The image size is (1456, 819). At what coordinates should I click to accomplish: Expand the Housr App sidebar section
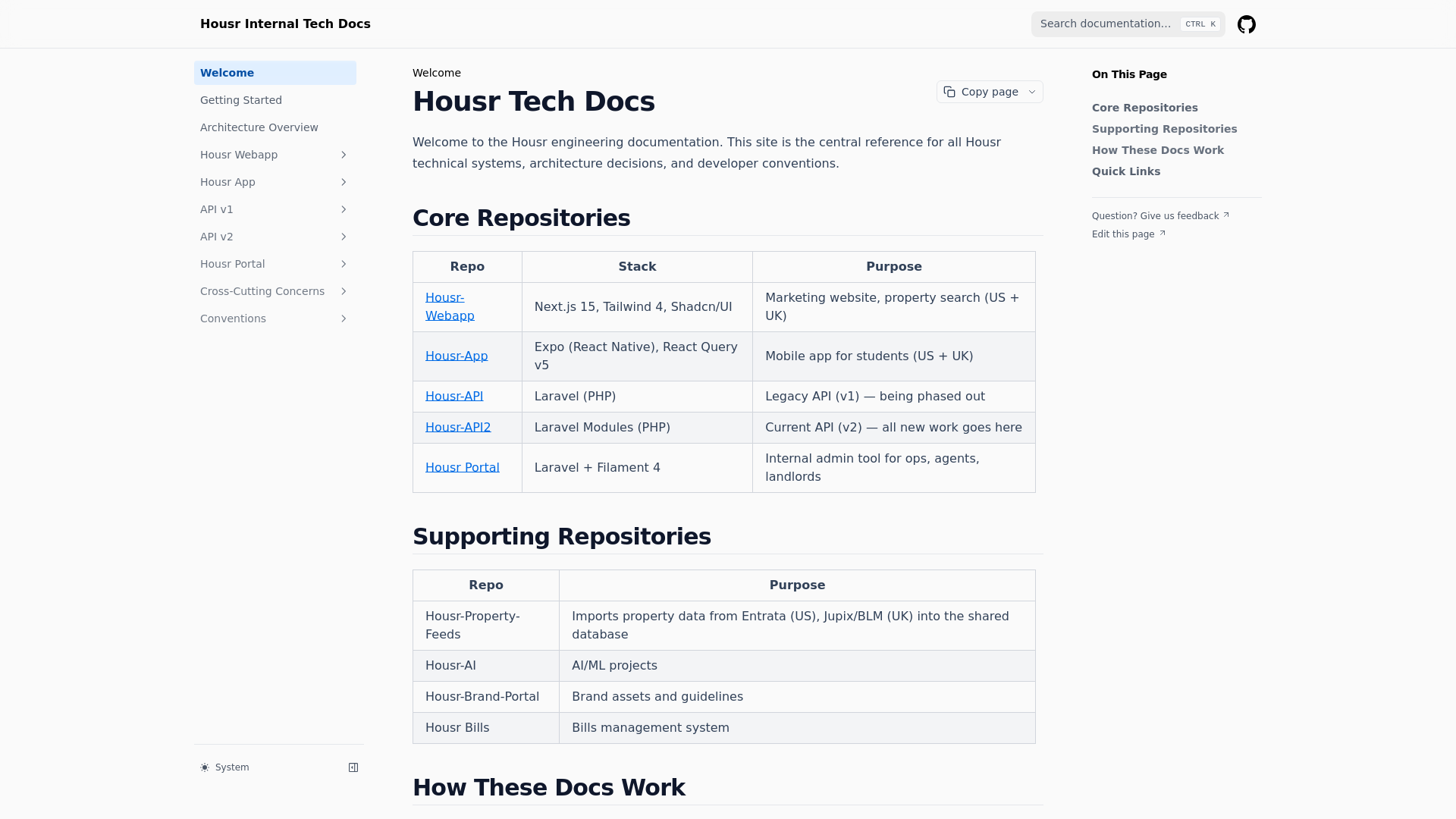tap(344, 182)
